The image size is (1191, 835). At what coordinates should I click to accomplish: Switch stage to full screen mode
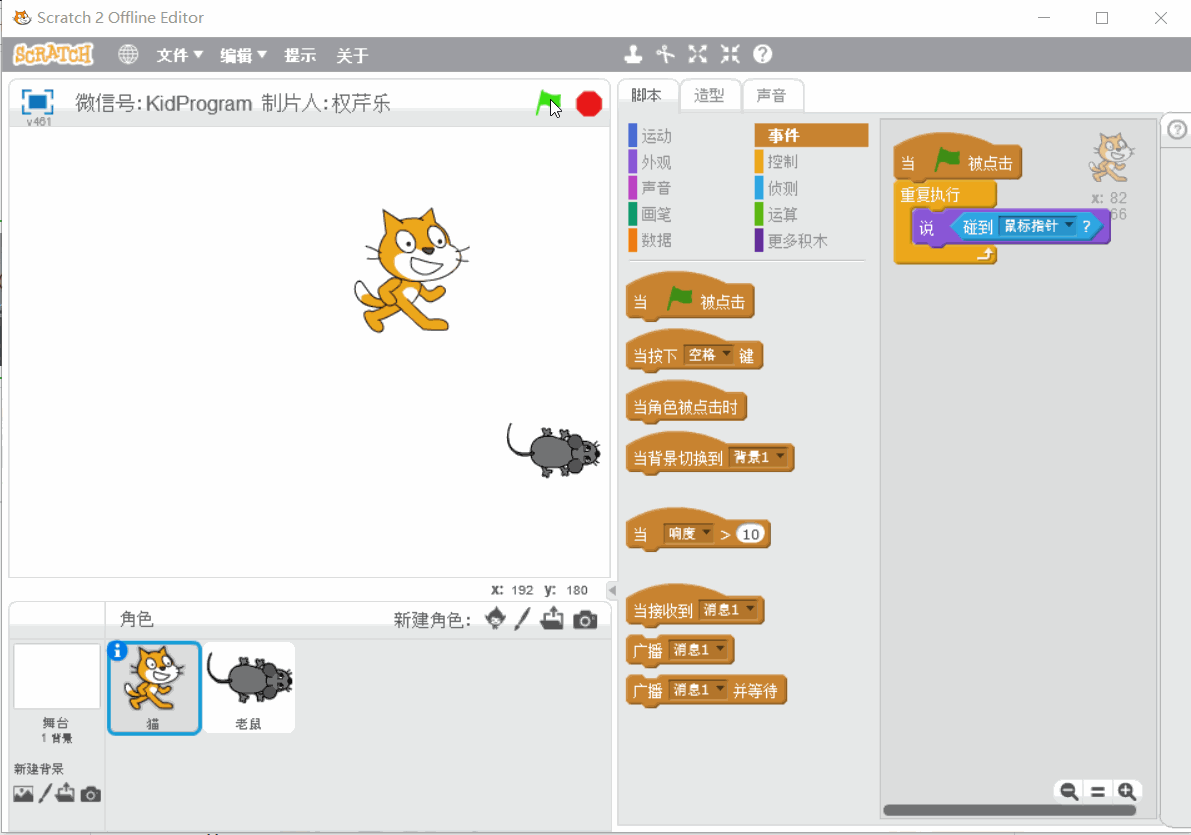point(37,102)
